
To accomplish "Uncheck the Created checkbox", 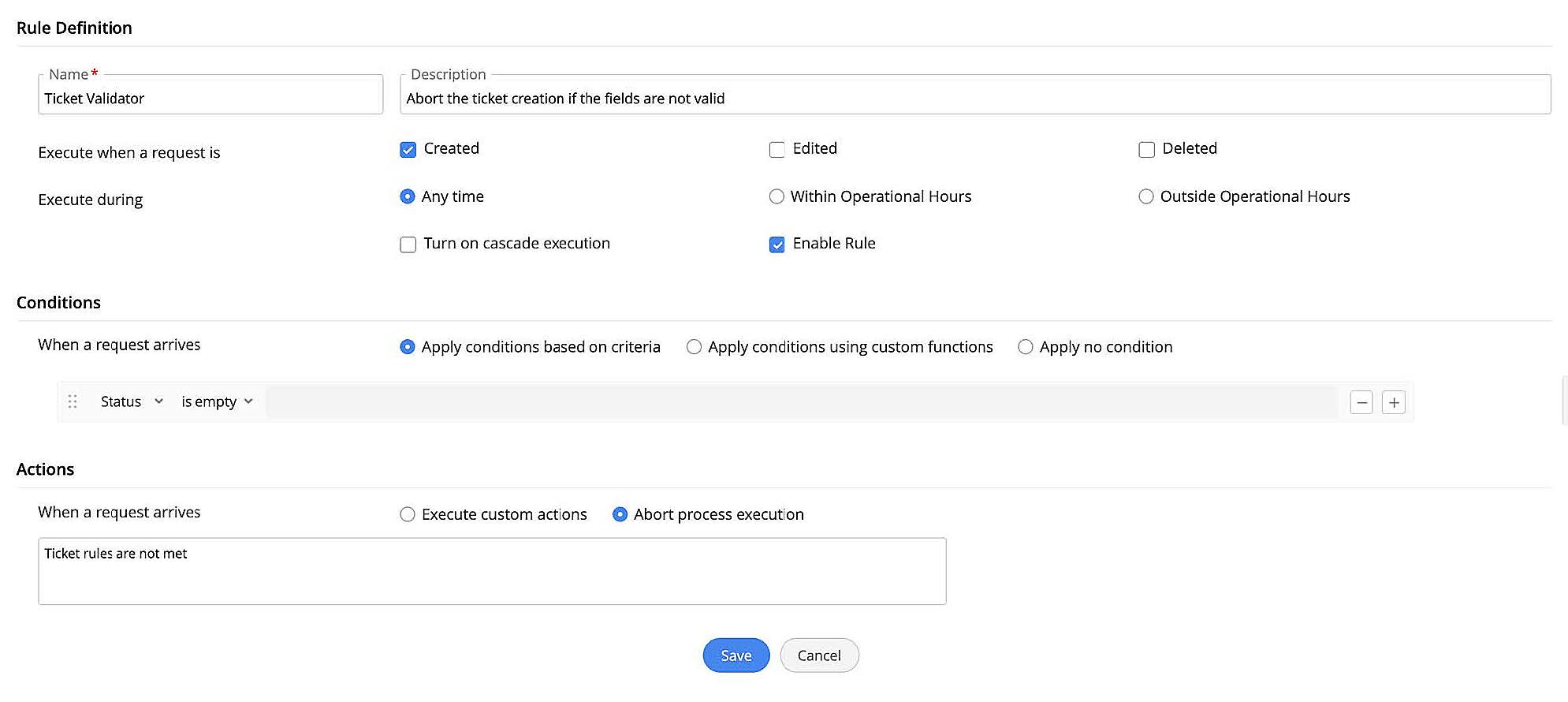I will point(408,150).
